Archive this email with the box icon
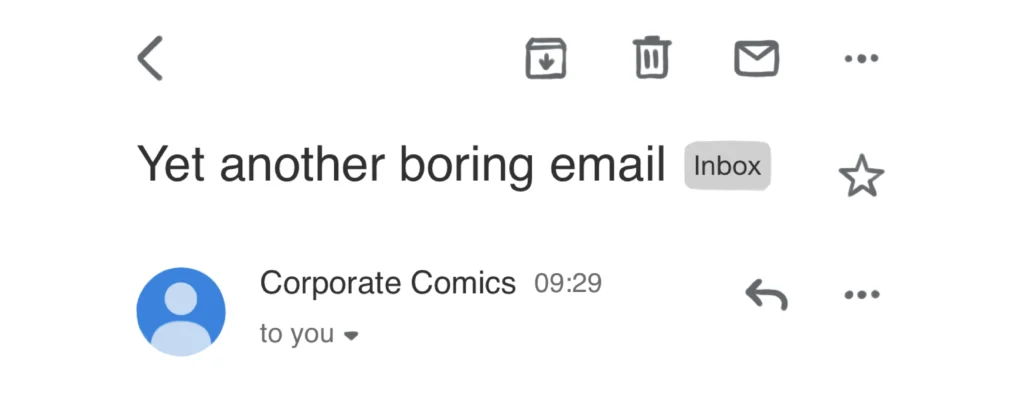The image size is (1024, 394). point(546,58)
